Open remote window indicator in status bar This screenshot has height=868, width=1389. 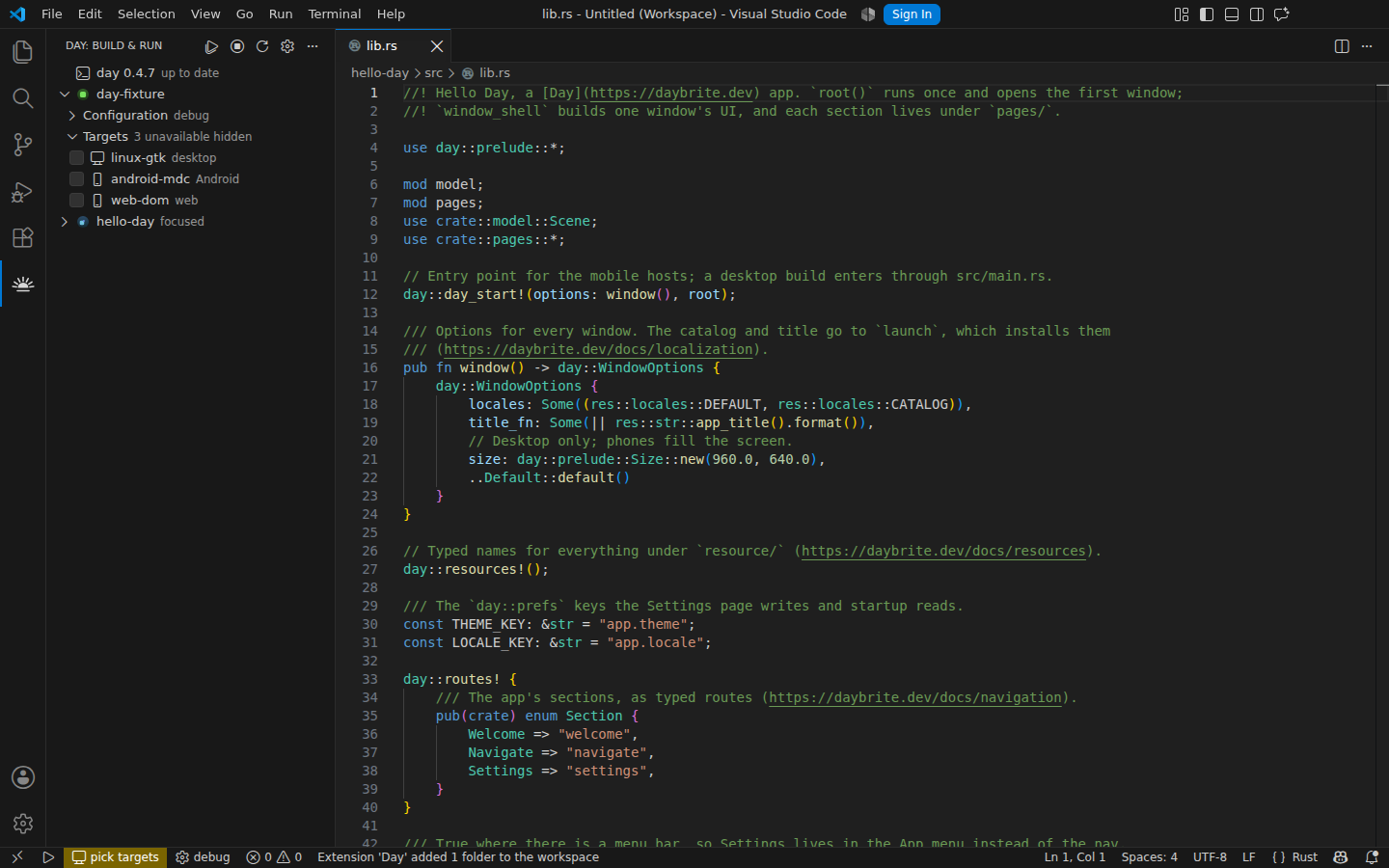pos(16,857)
